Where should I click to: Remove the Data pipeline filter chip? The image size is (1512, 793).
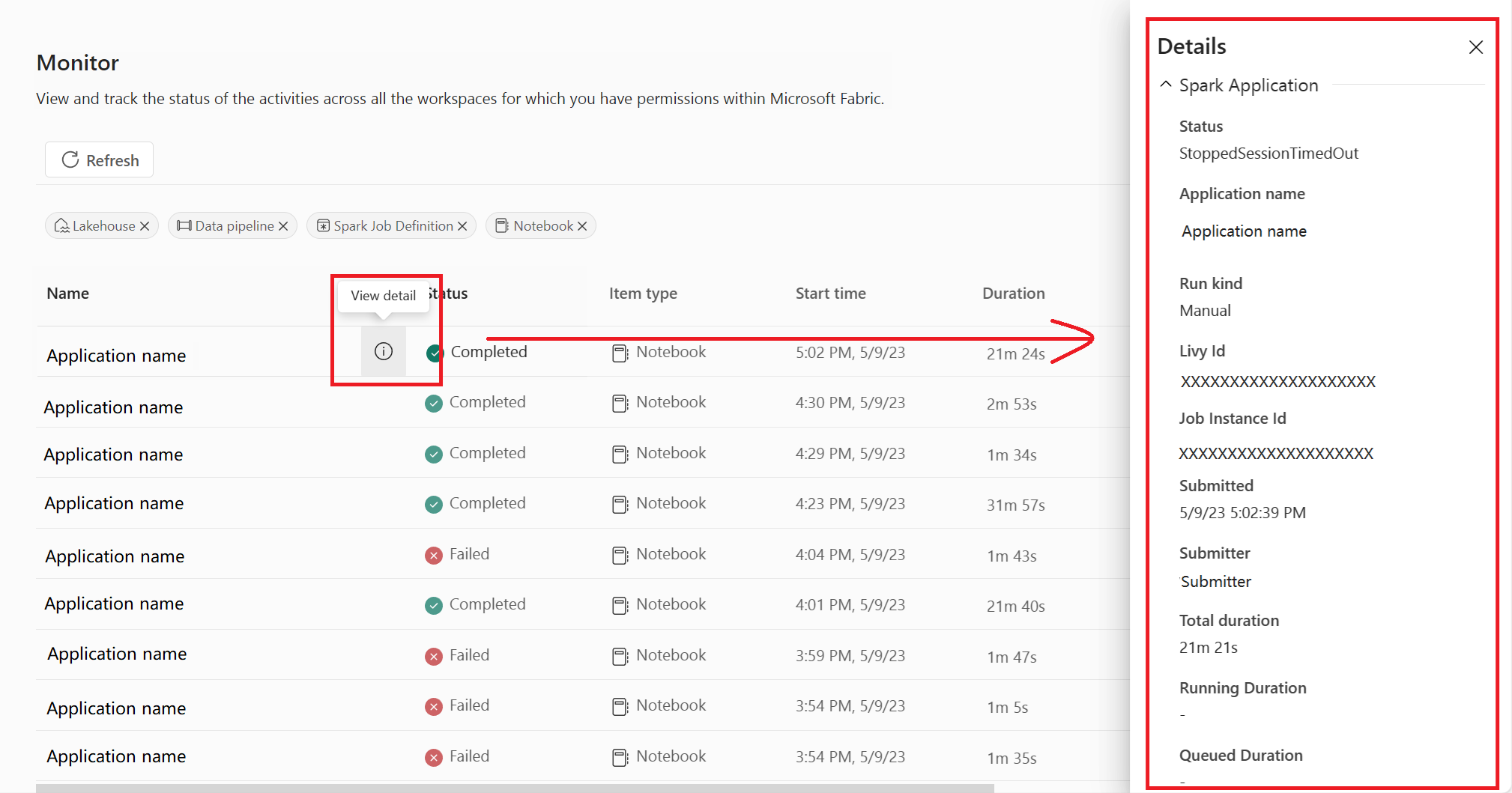click(x=283, y=226)
